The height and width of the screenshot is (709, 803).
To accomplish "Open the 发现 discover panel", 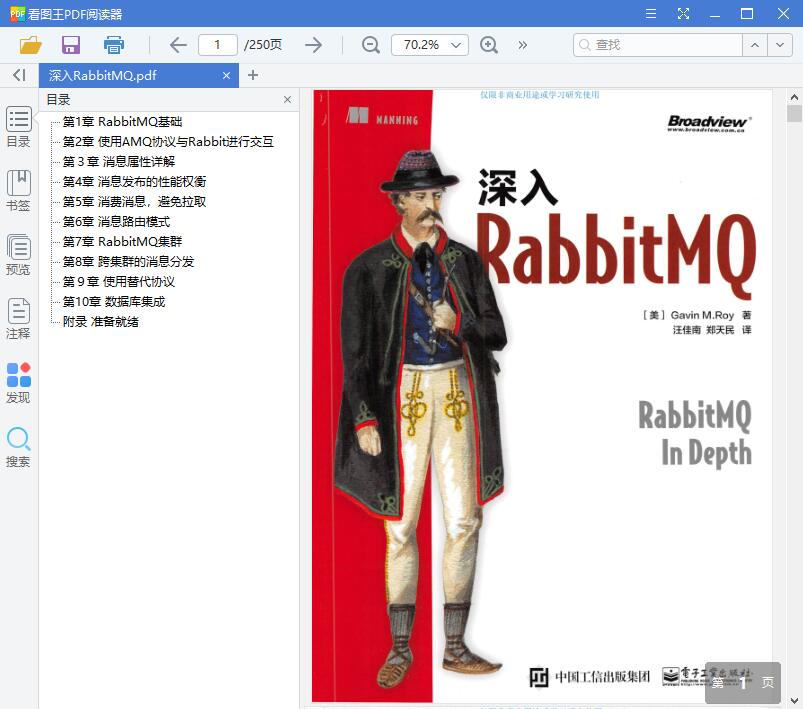I will click(18, 383).
